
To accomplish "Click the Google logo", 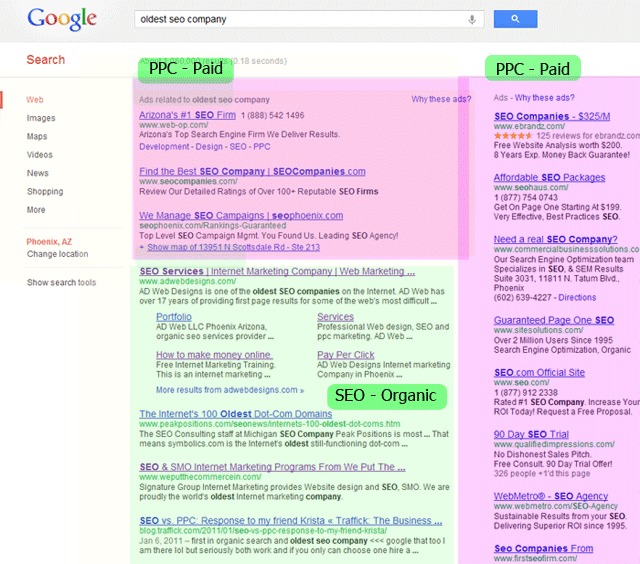I will 62,19.
